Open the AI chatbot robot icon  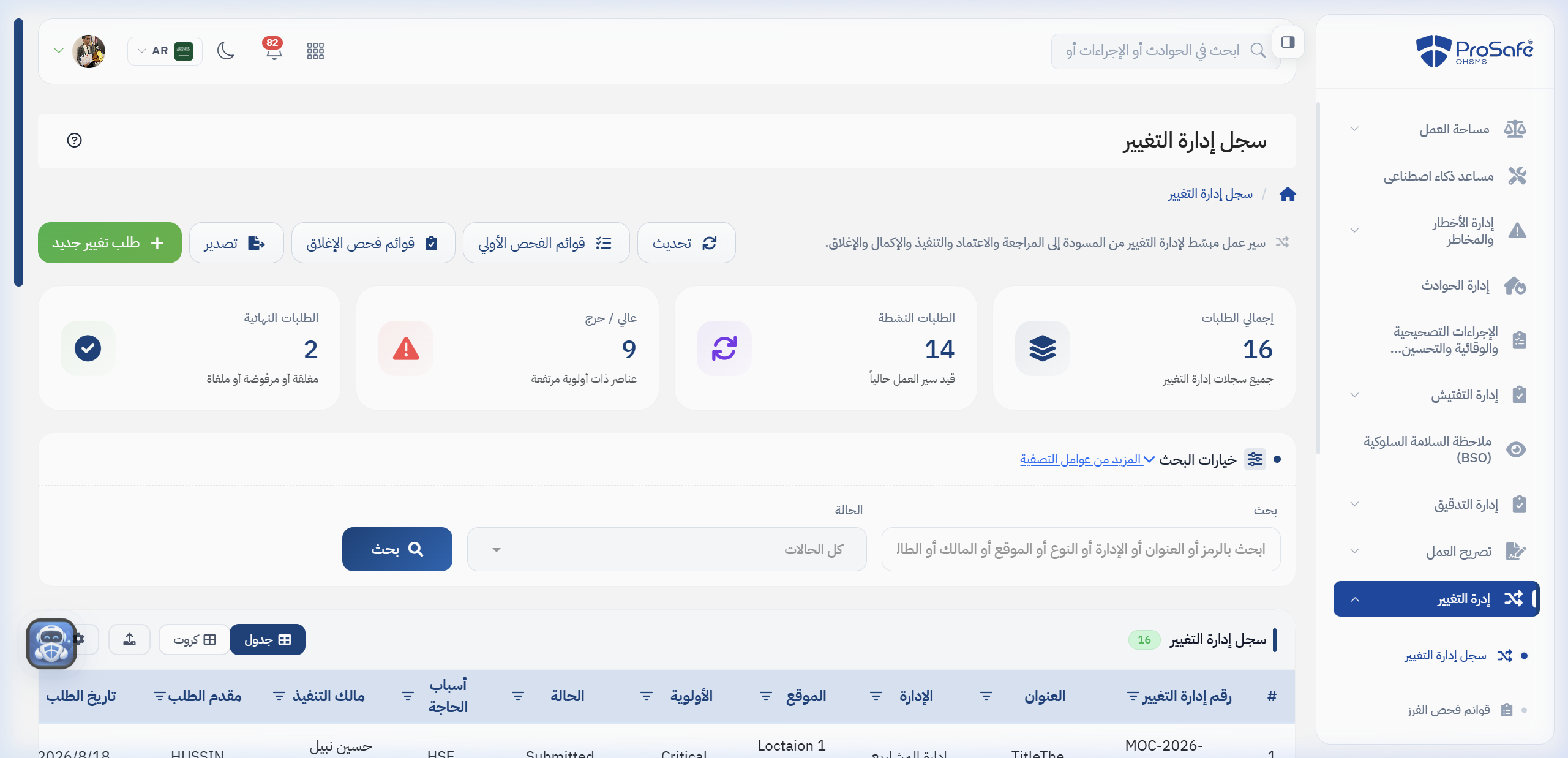click(51, 644)
